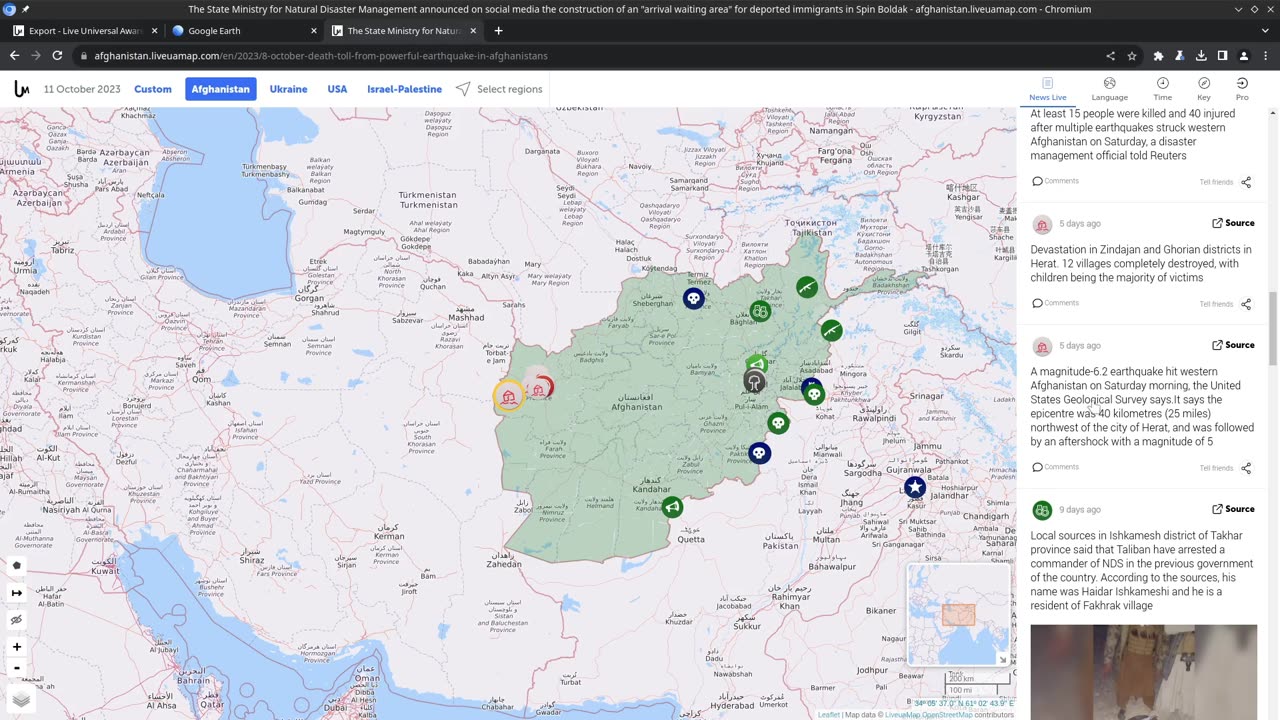Zoom in the map with plus
The image size is (1280, 720).
[17, 647]
